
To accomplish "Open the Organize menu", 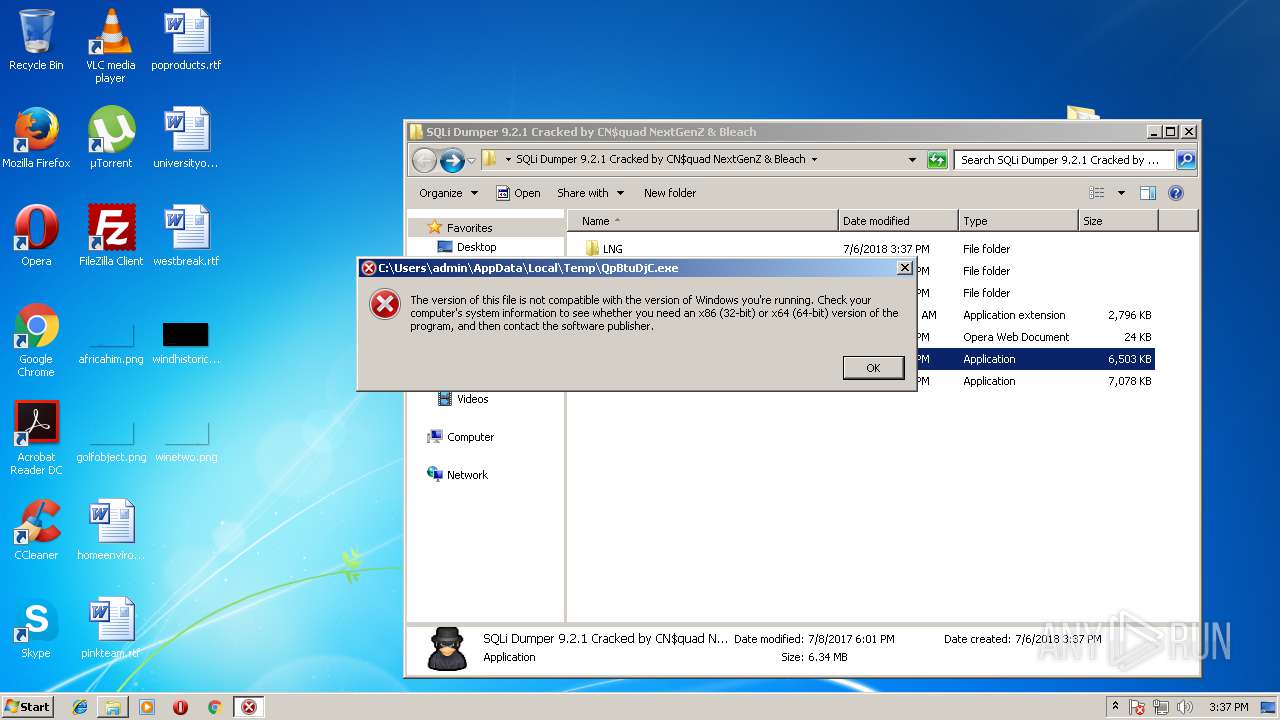I will pos(448,193).
